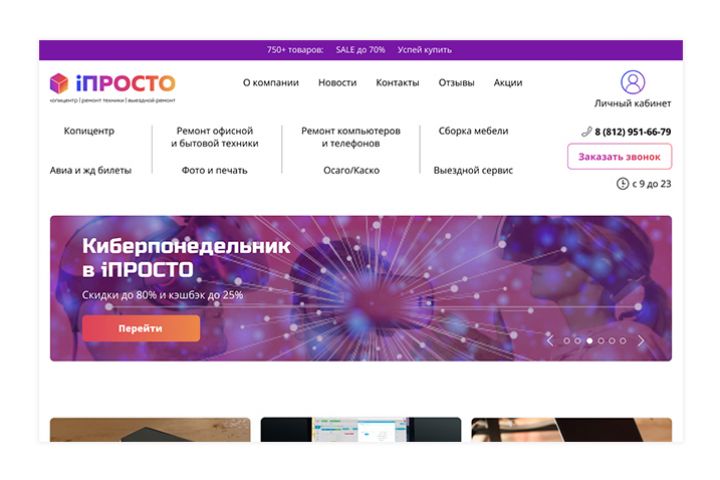Screen dimensions: 720x480
Task: Select the first banner slide dot
Action: coord(567,341)
